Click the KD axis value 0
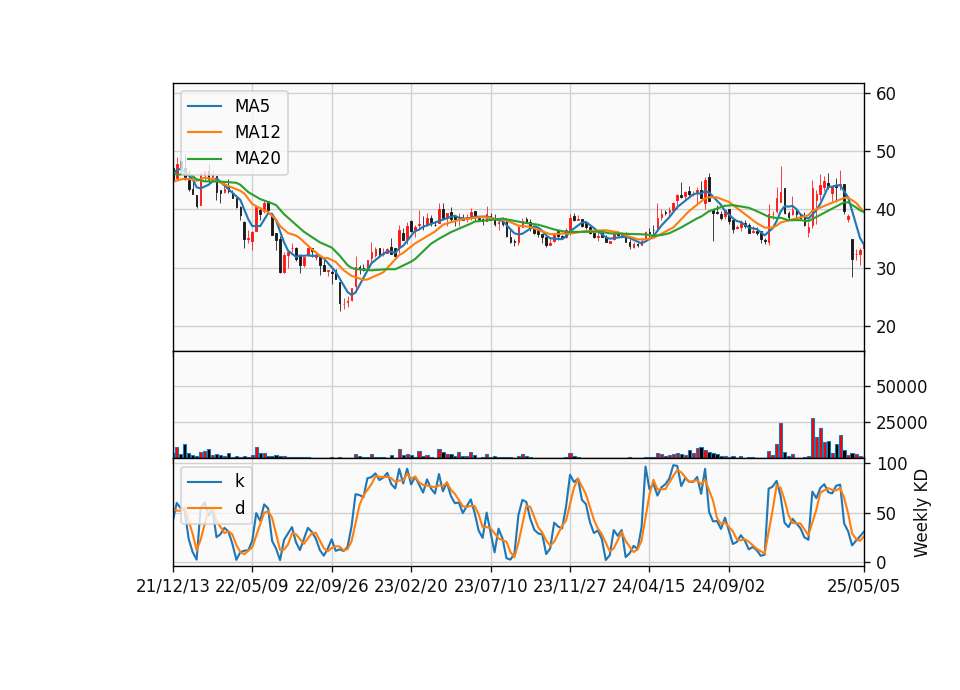The image size is (960, 690). [881, 562]
